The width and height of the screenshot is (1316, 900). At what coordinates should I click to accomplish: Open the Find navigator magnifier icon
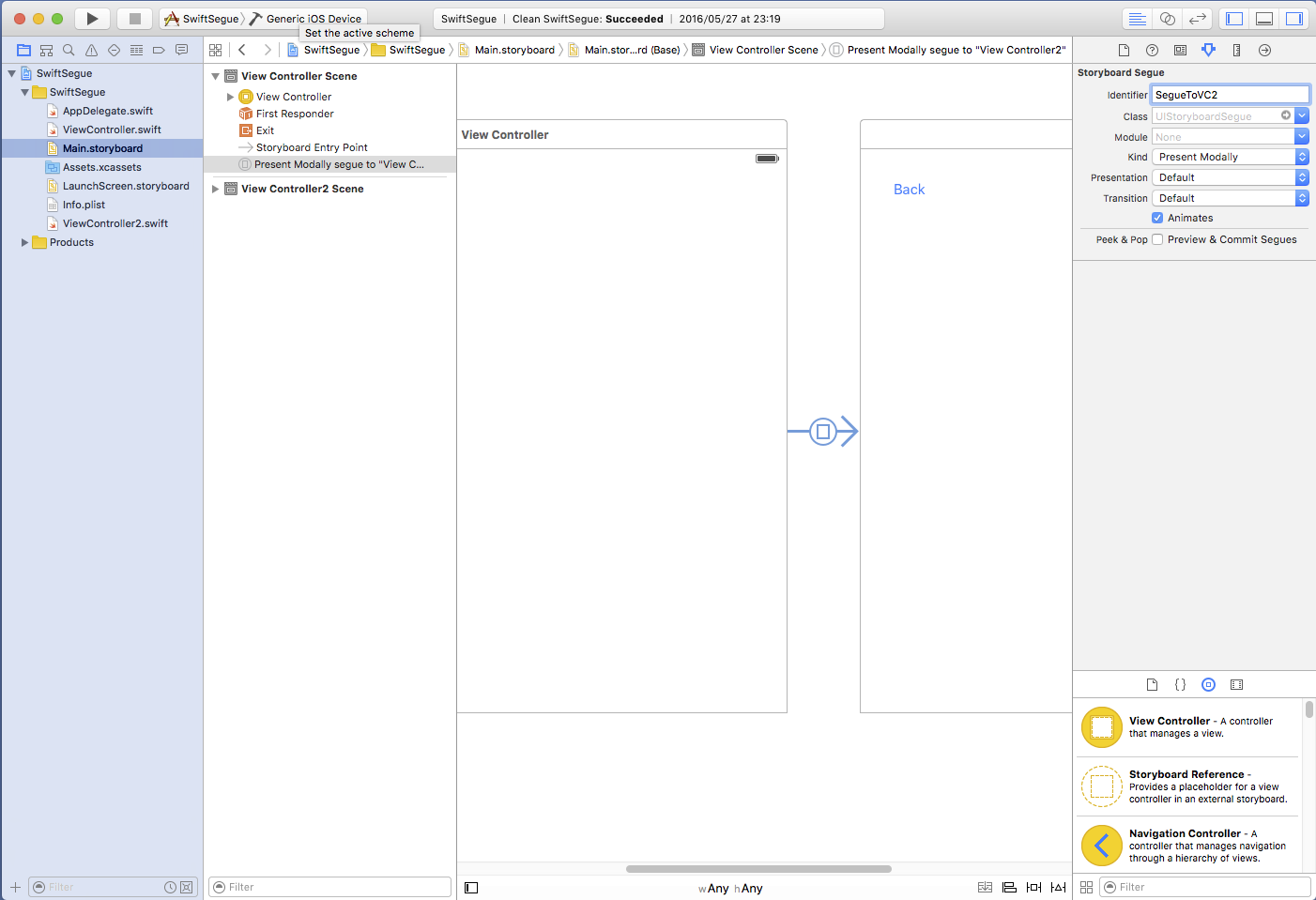click(69, 50)
